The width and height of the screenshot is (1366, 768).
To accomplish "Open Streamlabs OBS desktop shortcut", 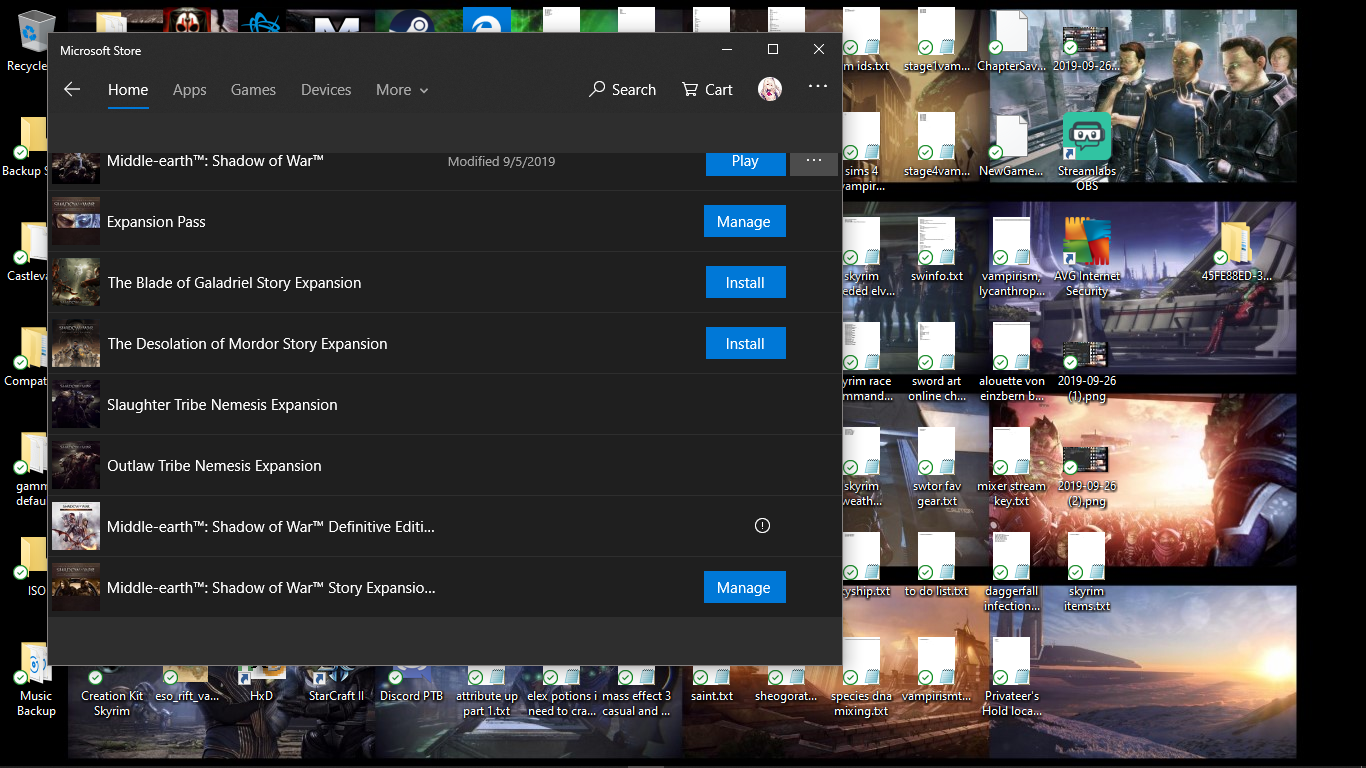I will 1087,150.
